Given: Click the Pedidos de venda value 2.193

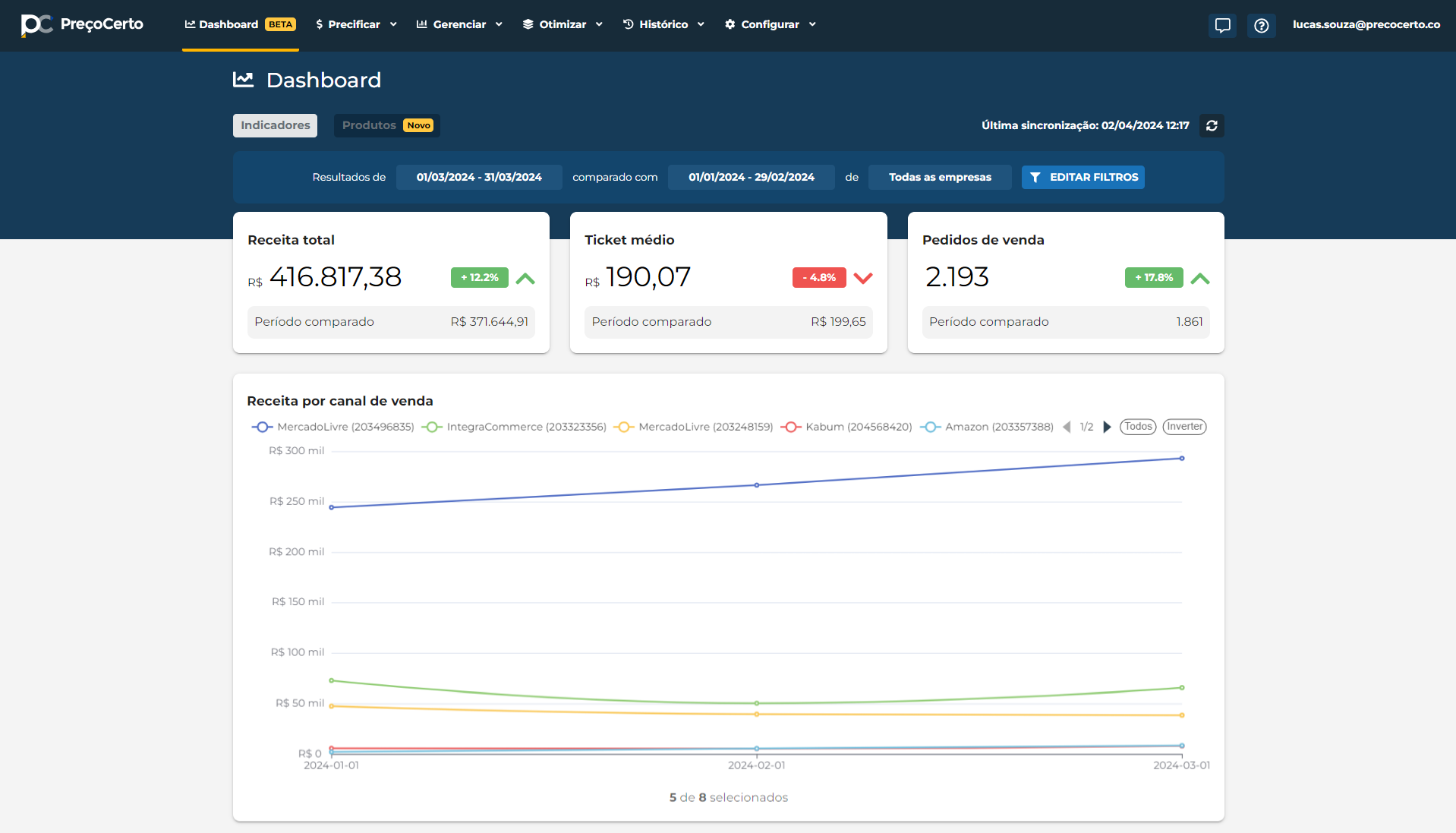Looking at the screenshot, I should (x=957, y=277).
